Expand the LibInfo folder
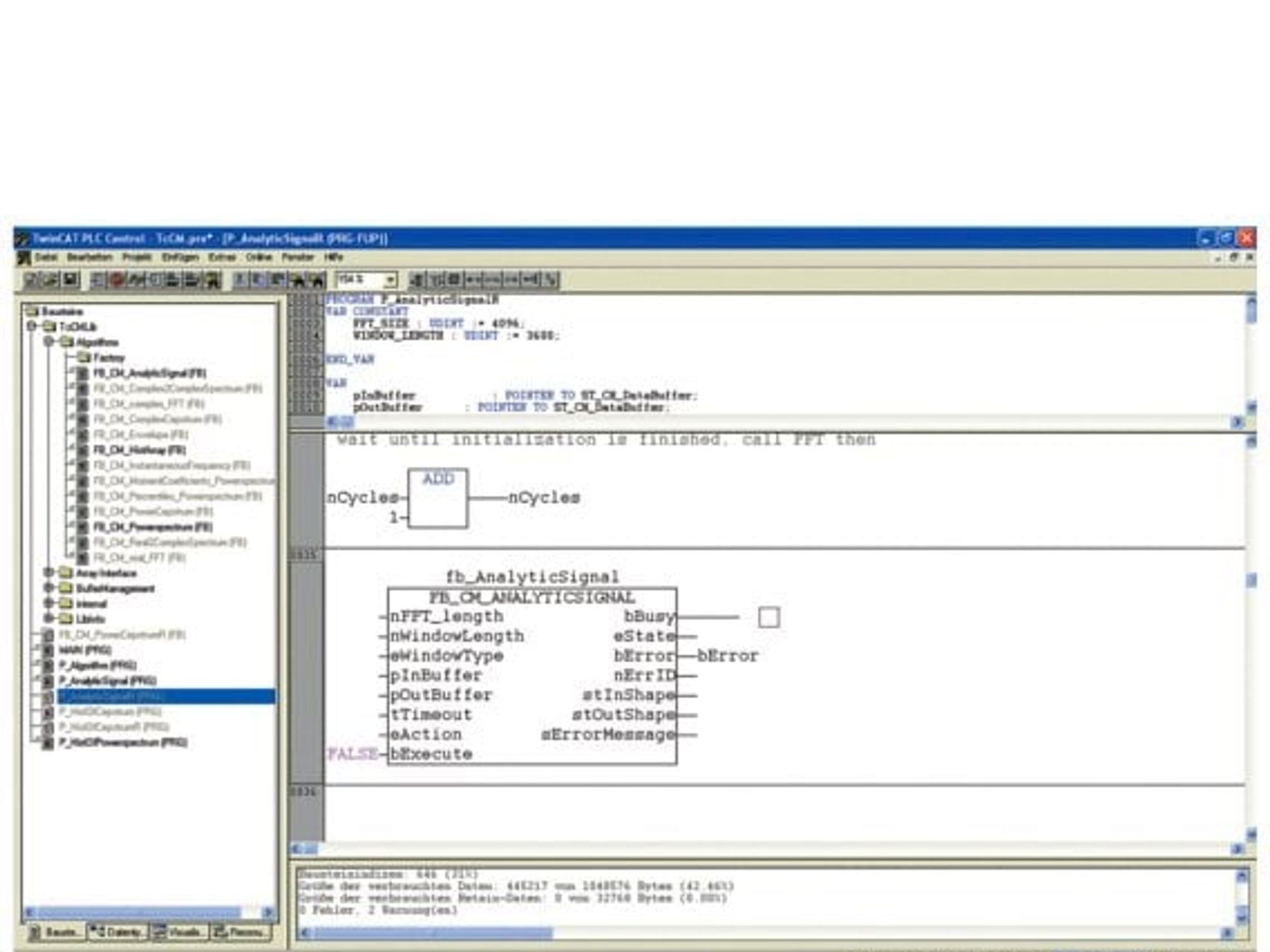Viewport: 1270px width, 952px height. [49, 619]
